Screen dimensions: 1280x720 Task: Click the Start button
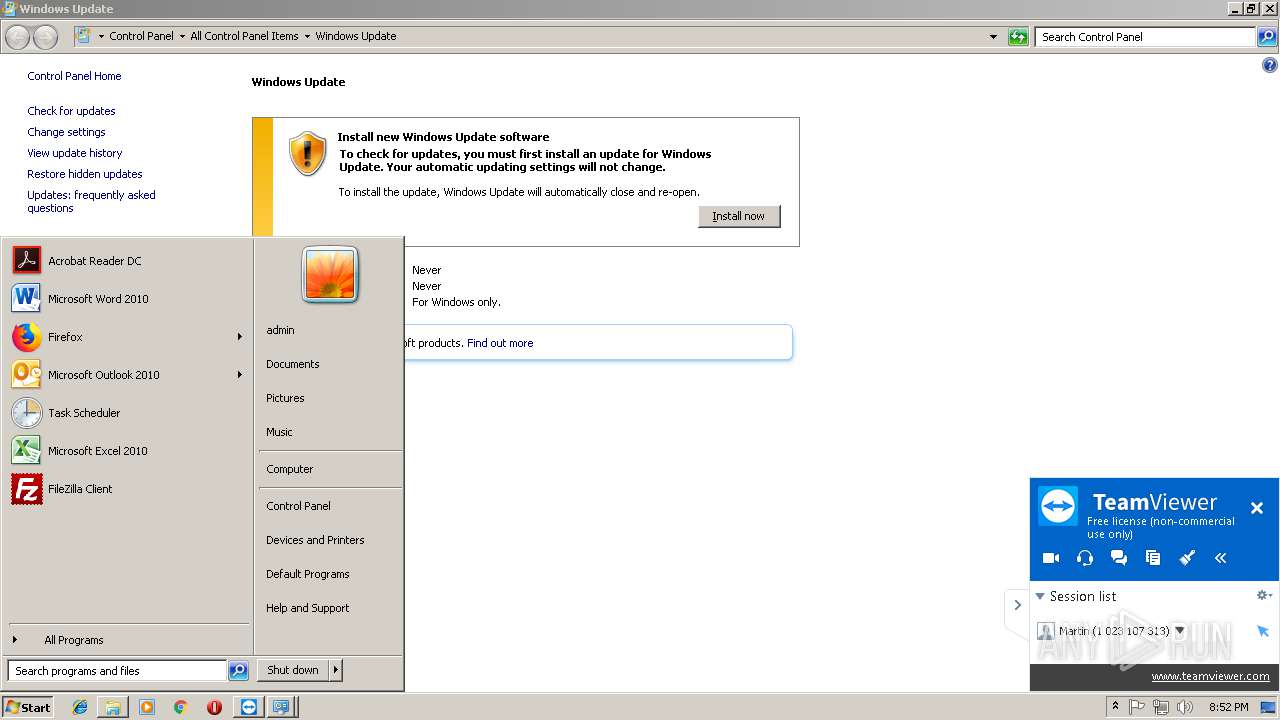(x=27, y=707)
